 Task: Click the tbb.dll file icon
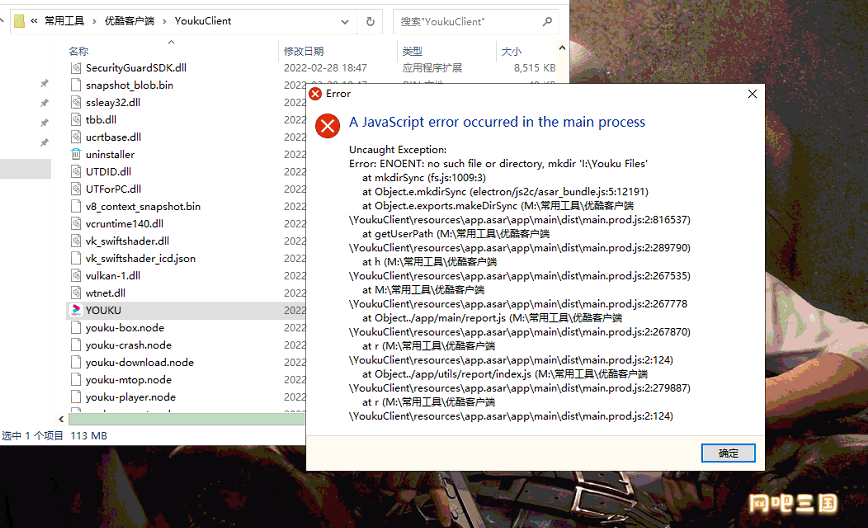(76, 120)
